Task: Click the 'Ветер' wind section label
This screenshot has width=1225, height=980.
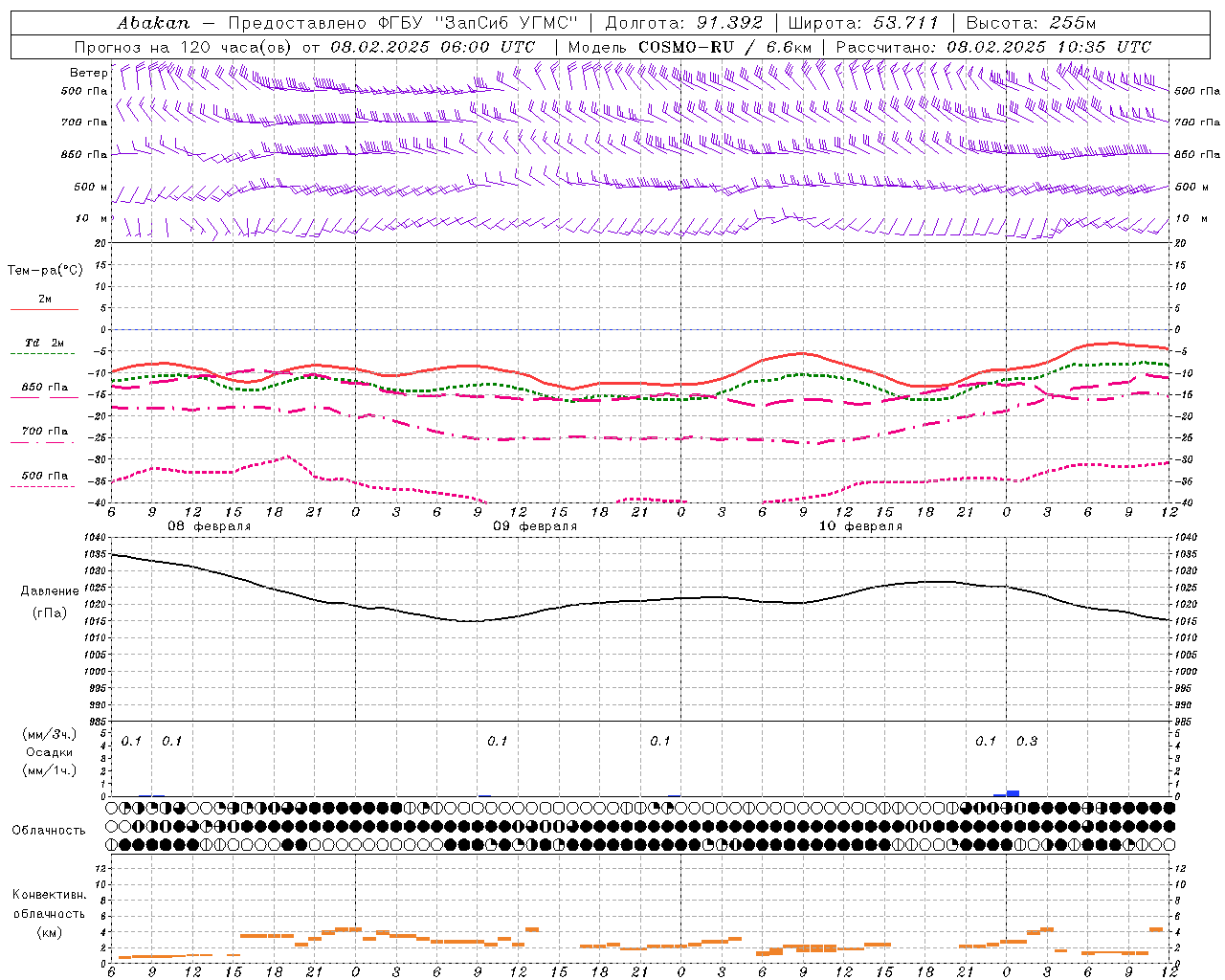Action: [88, 73]
